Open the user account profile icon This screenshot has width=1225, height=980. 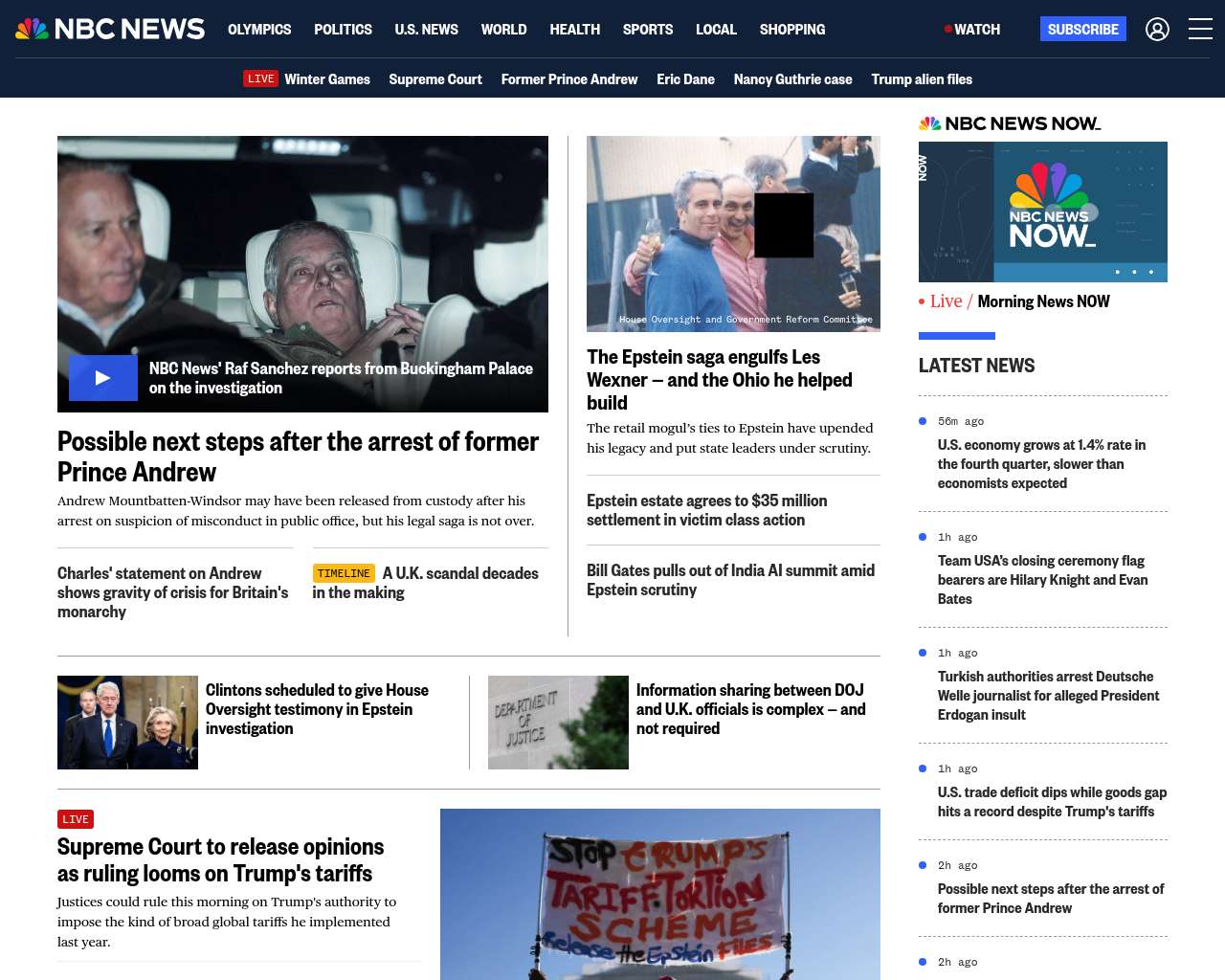pyautogui.click(x=1157, y=30)
